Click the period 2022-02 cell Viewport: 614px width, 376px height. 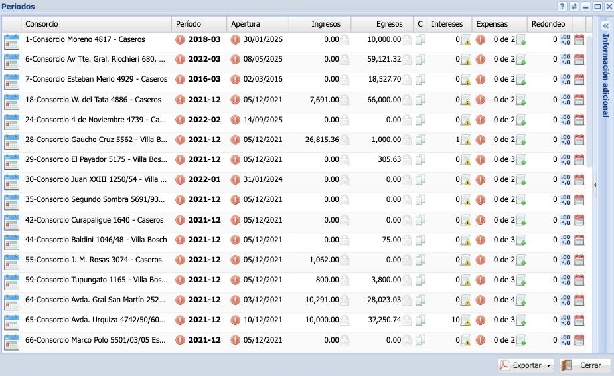[204, 119]
